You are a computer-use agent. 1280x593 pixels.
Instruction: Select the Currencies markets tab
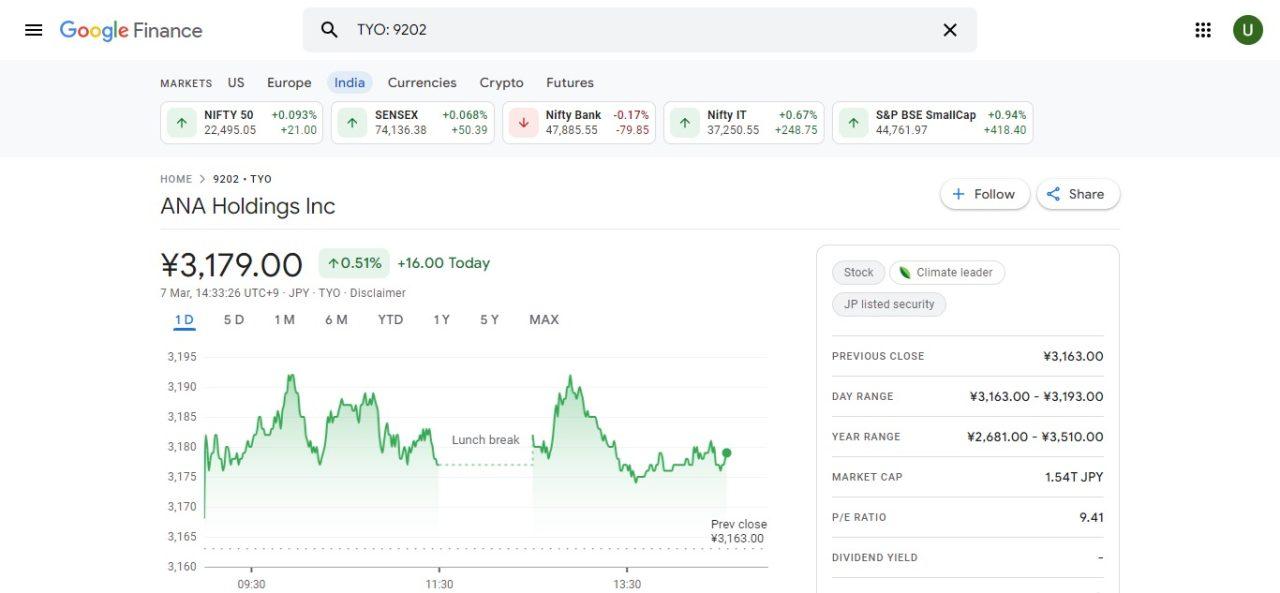422,82
